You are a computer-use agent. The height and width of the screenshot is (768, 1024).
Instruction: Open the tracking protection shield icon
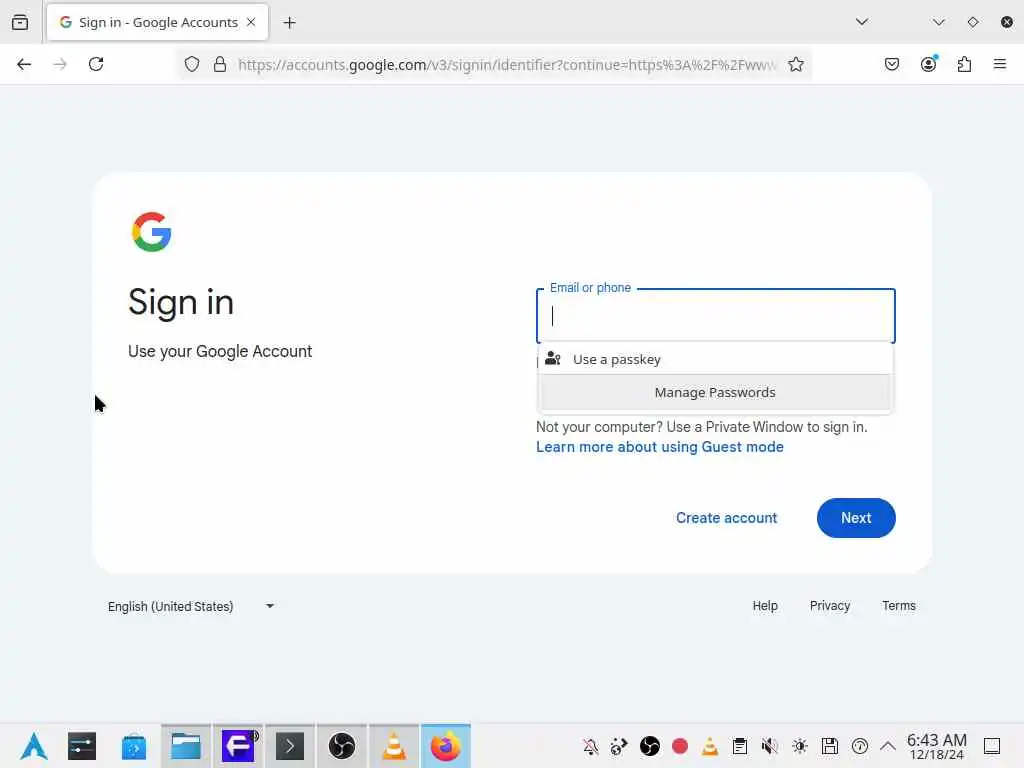[x=191, y=64]
